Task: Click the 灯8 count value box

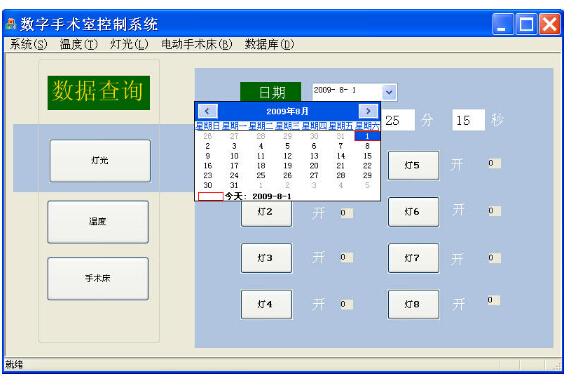Action: point(493,300)
